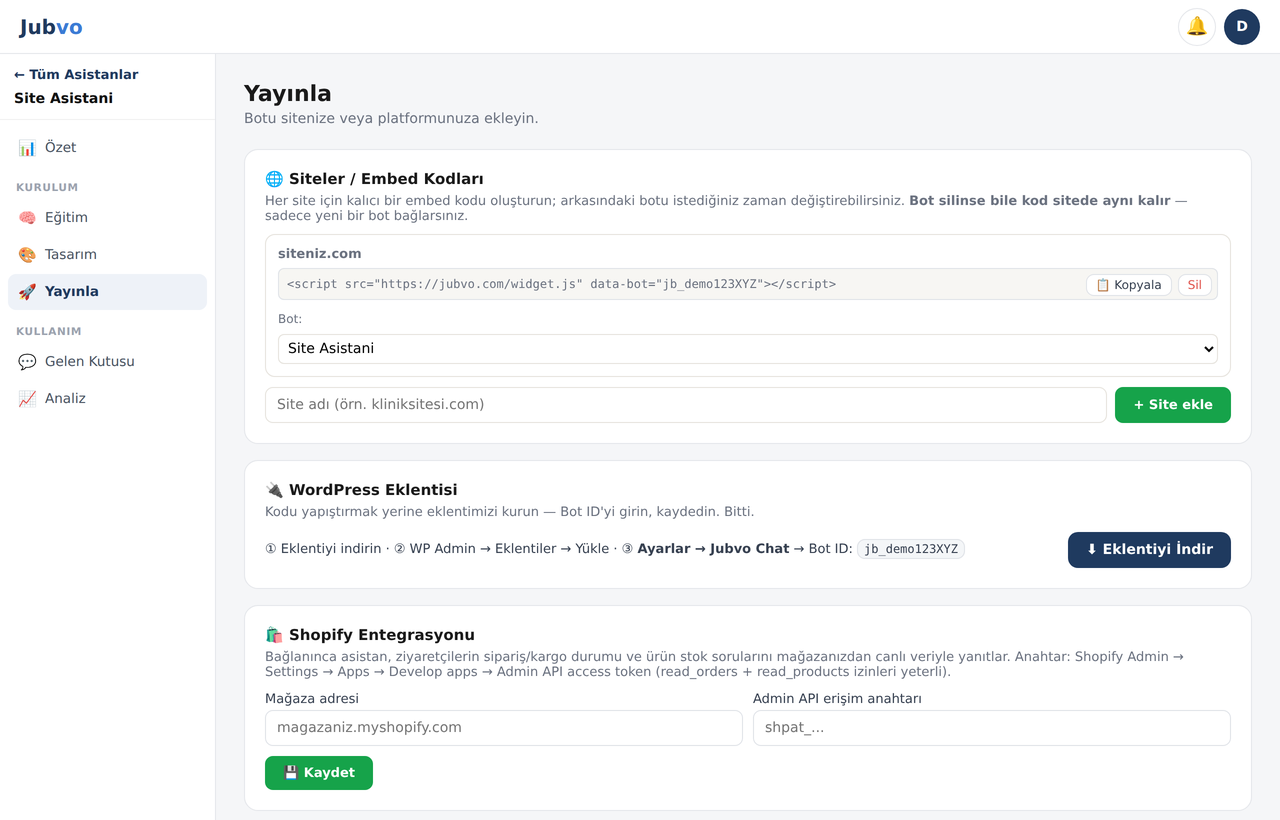Download plugin with Eklentiyi İndir
Viewport: 1280px width, 820px height.
[x=1149, y=550]
